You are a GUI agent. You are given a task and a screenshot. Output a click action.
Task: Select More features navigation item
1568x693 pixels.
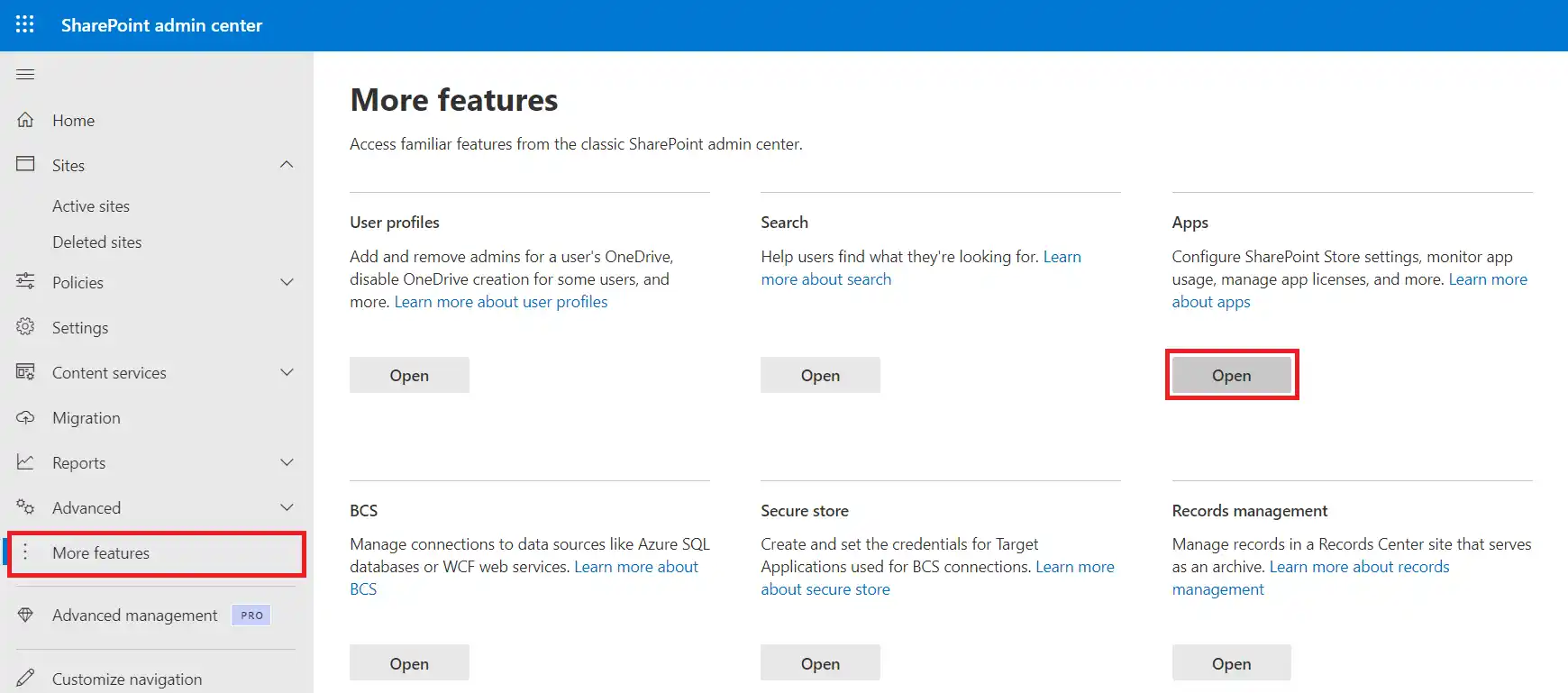point(157,553)
